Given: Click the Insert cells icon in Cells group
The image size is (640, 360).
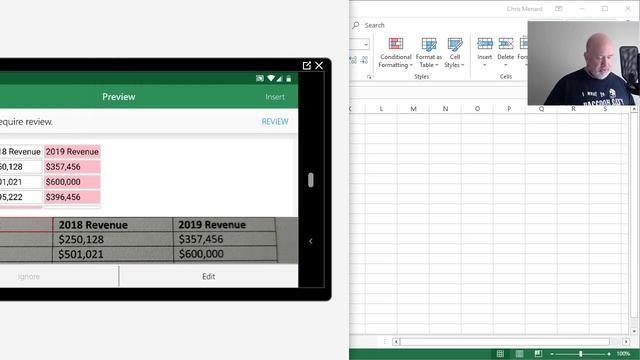Looking at the screenshot, I should click(484, 44).
